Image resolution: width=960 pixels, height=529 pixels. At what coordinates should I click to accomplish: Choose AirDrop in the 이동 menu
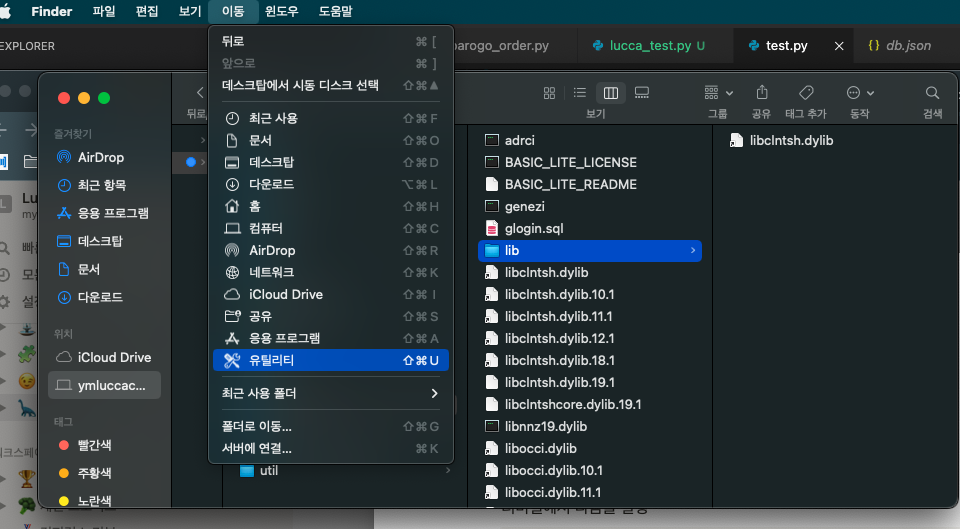pos(331,250)
